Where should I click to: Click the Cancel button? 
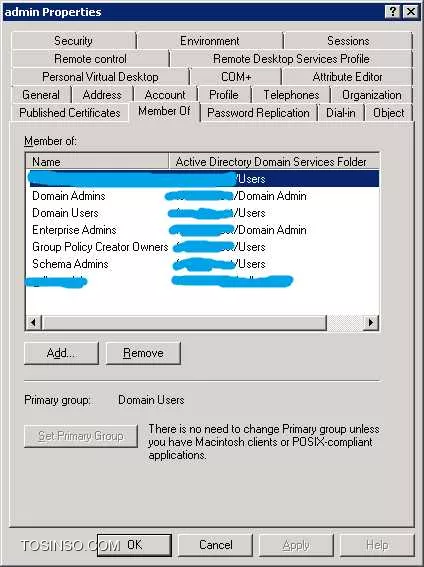[215, 545]
